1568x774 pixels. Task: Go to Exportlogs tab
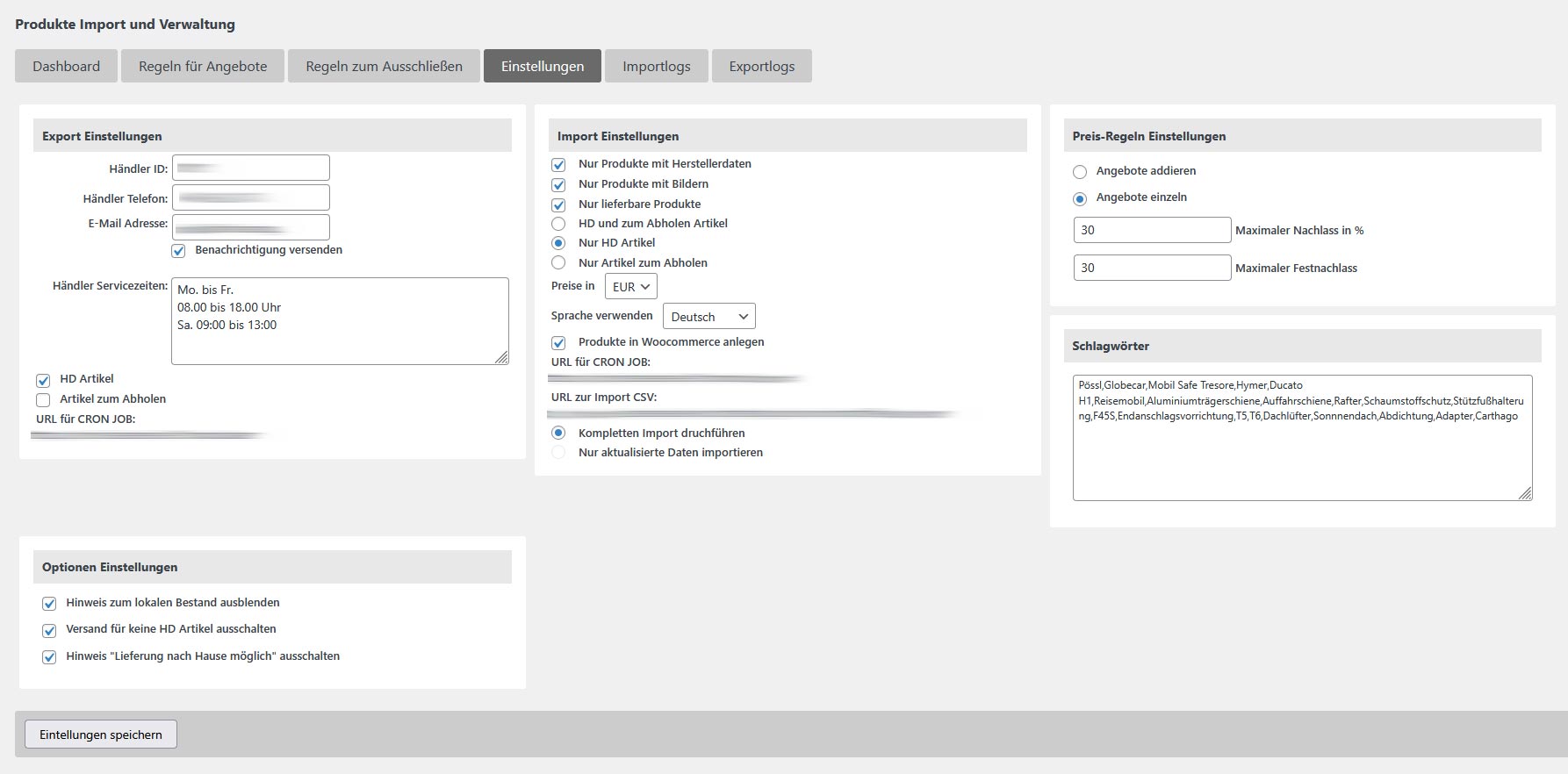(x=761, y=66)
